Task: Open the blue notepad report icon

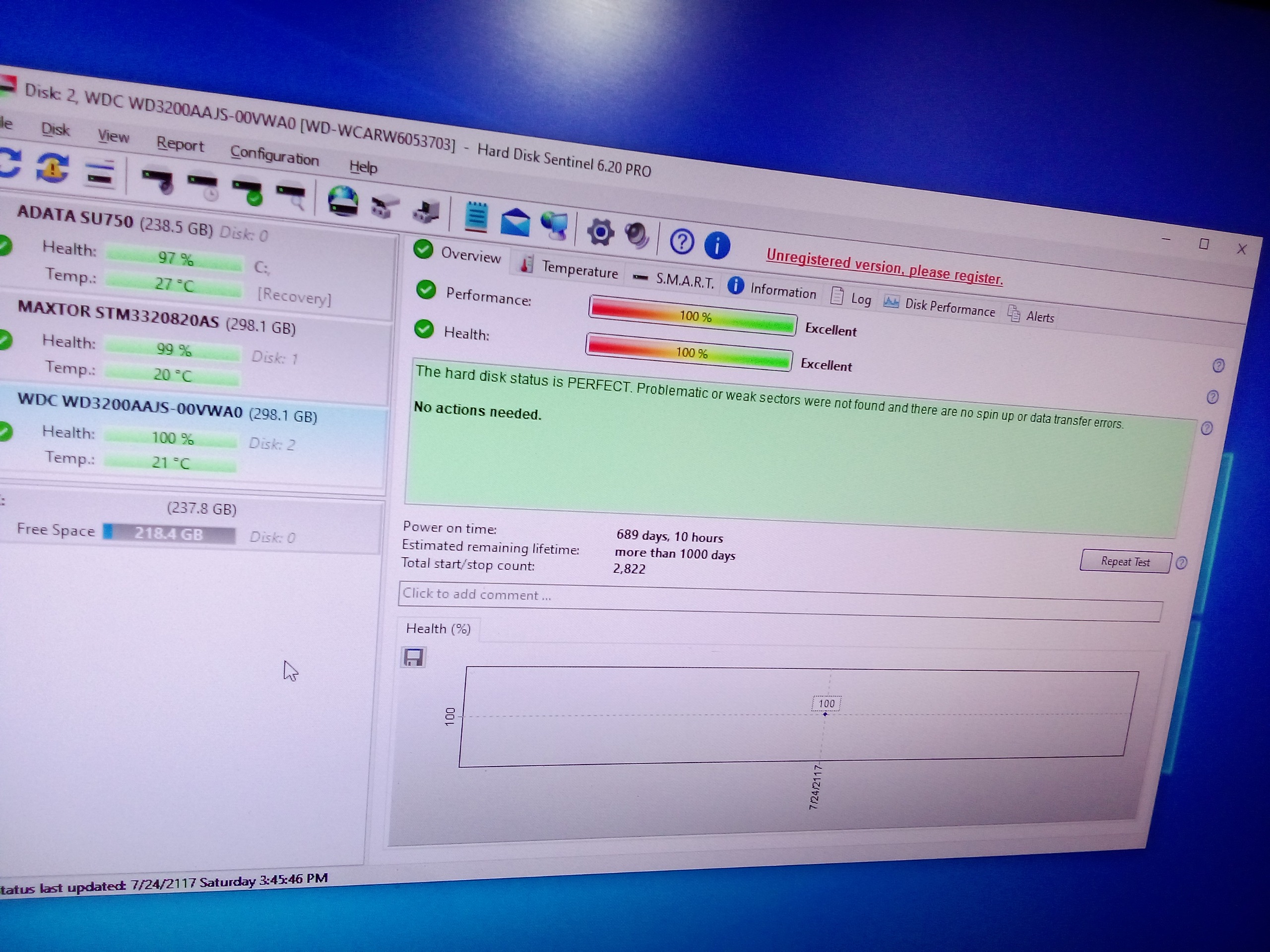Action: click(x=476, y=218)
